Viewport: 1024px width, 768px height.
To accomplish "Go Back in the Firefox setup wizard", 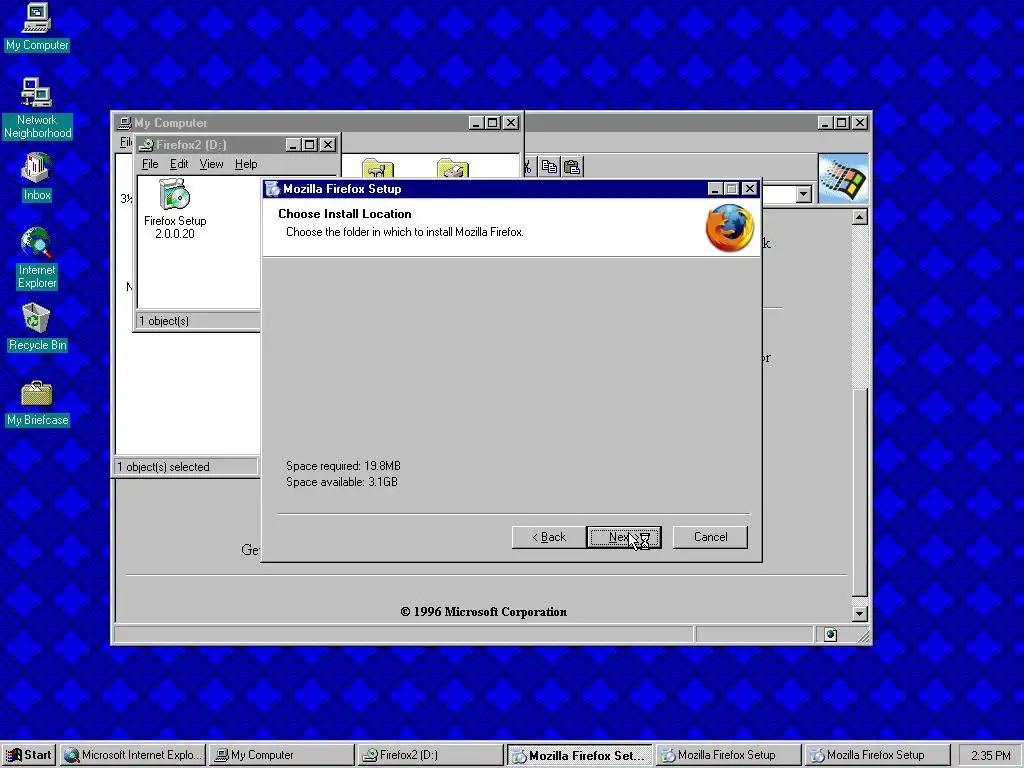I will pyautogui.click(x=549, y=537).
